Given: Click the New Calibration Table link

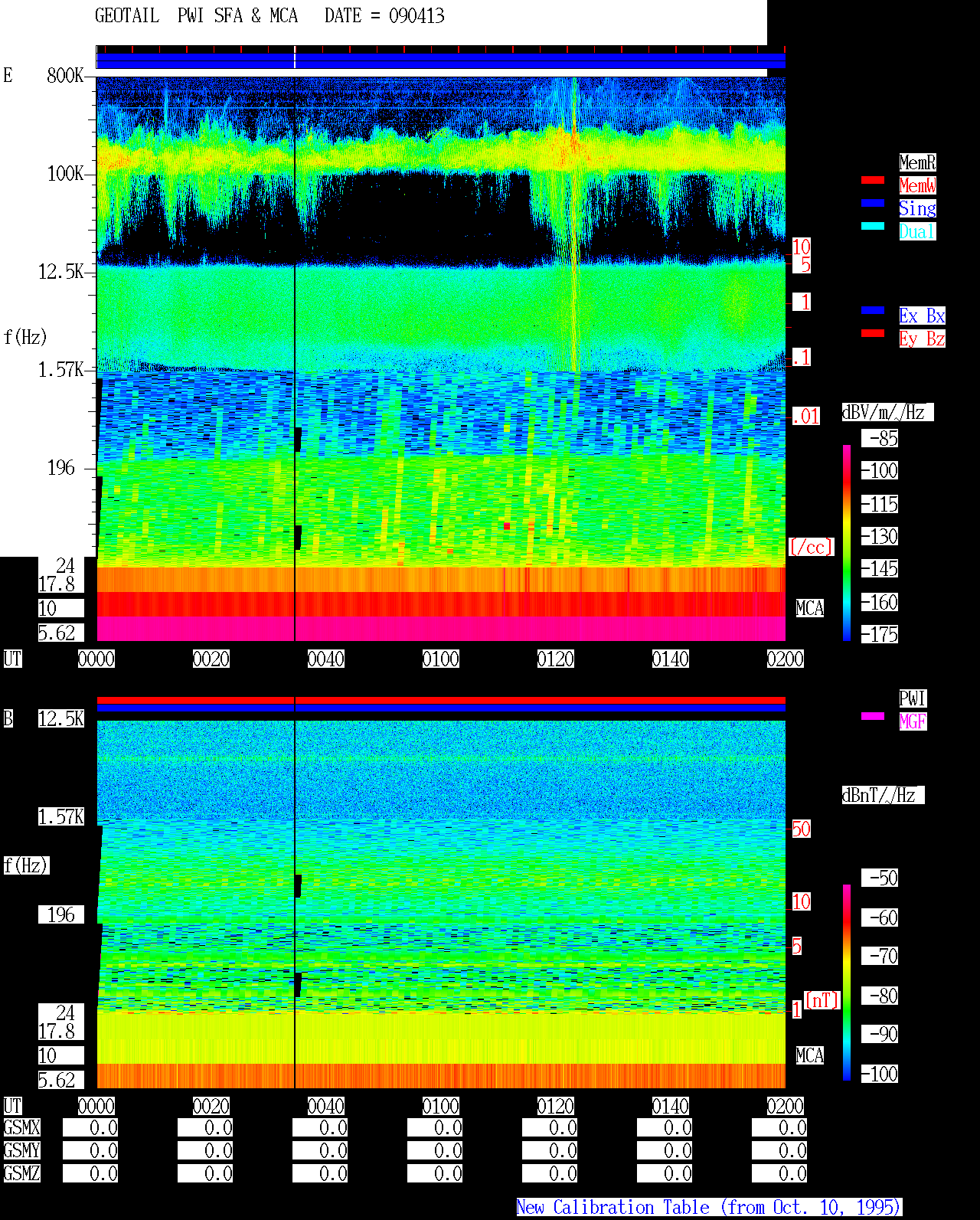Looking at the screenshot, I should (x=709, y=1207).
